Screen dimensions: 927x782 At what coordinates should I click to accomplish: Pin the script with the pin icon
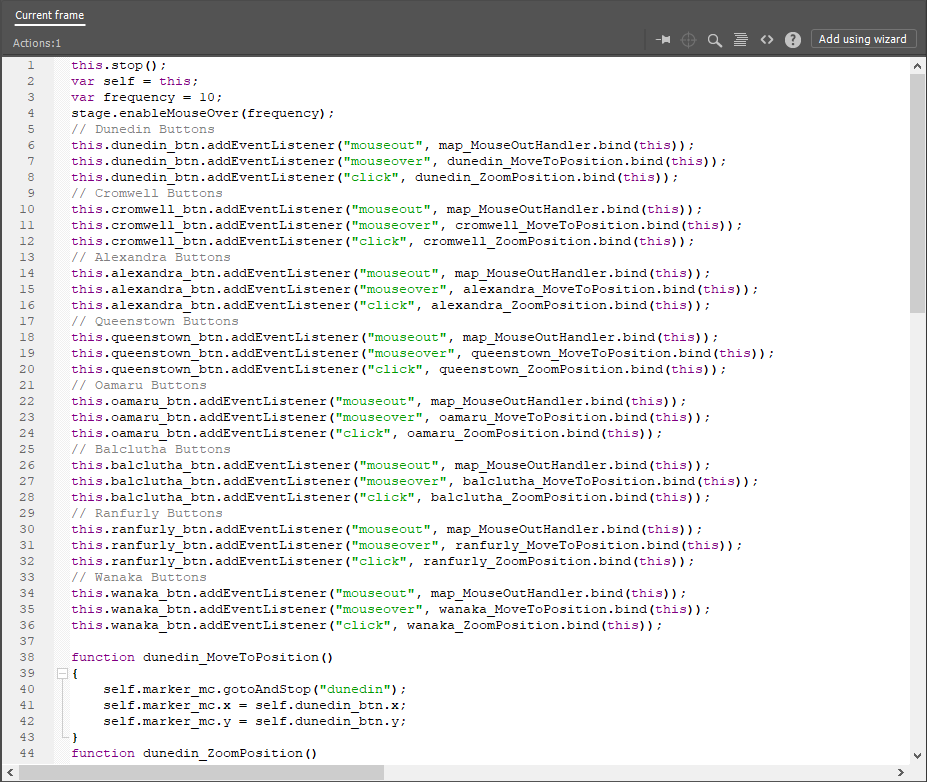point(663,40)
